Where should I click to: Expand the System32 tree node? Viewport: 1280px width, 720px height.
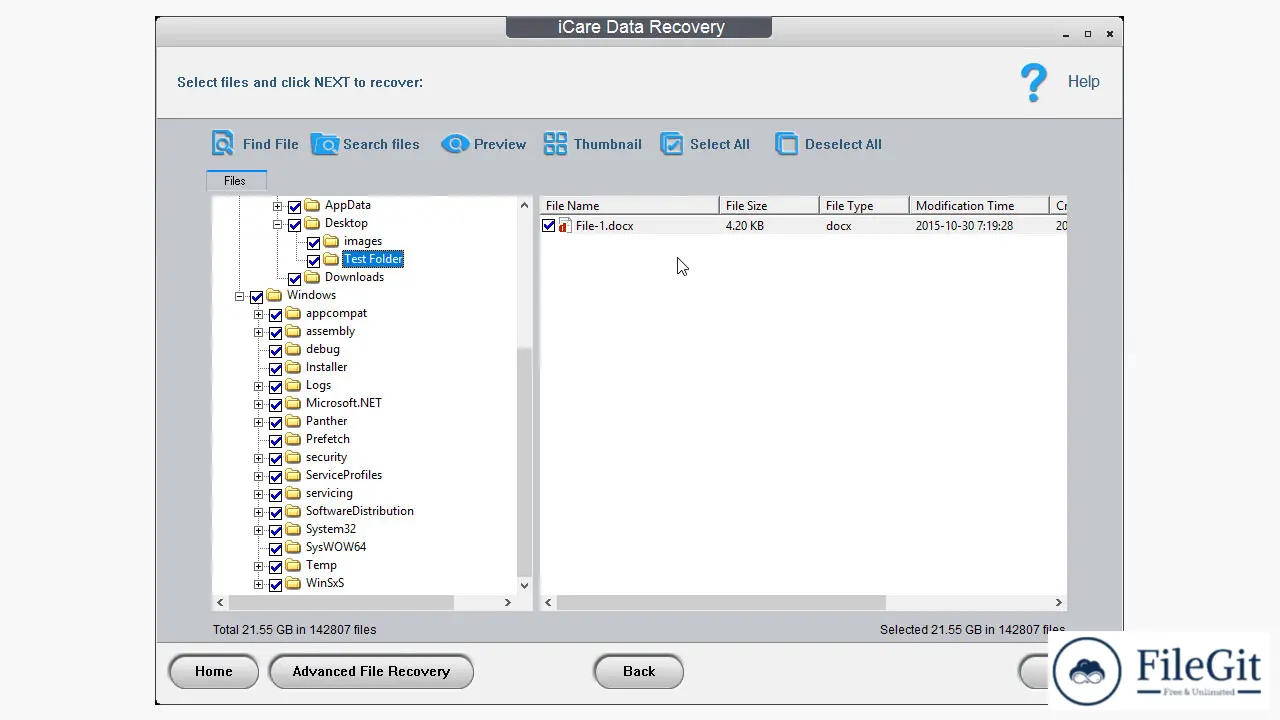pyautogui.click(x=259, y=531)
